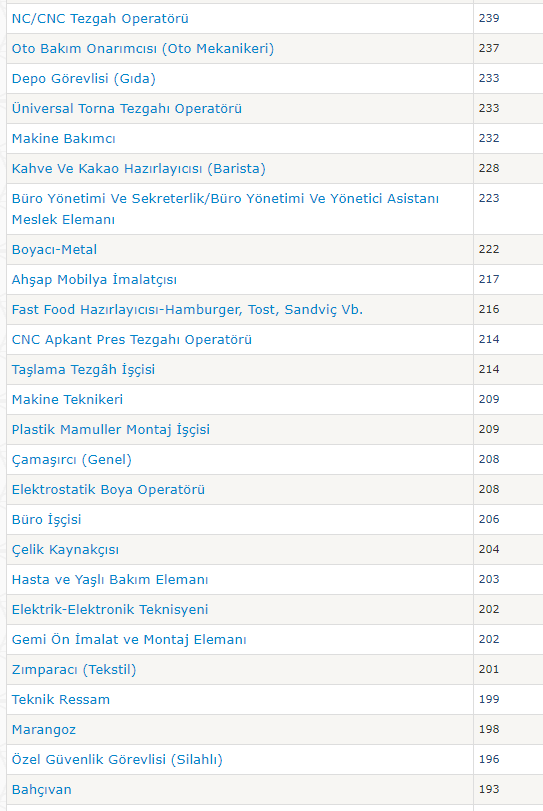543x811 pixels.
Task: Open Hasta ve Yaşlı Bakım Elemanı link
Action: pyautogui.click(x=110, y=580)
